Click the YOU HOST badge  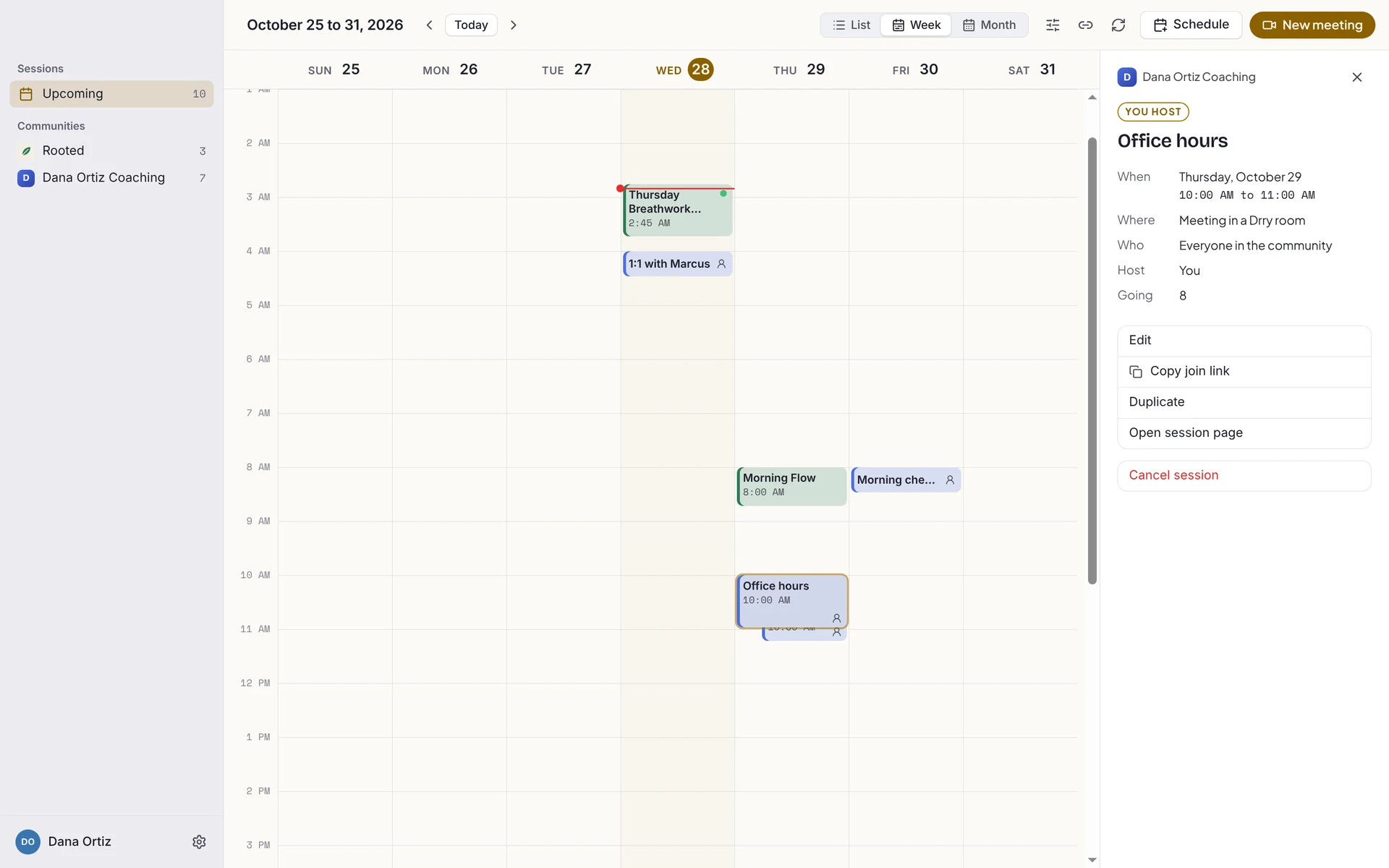pos(1153,111)
